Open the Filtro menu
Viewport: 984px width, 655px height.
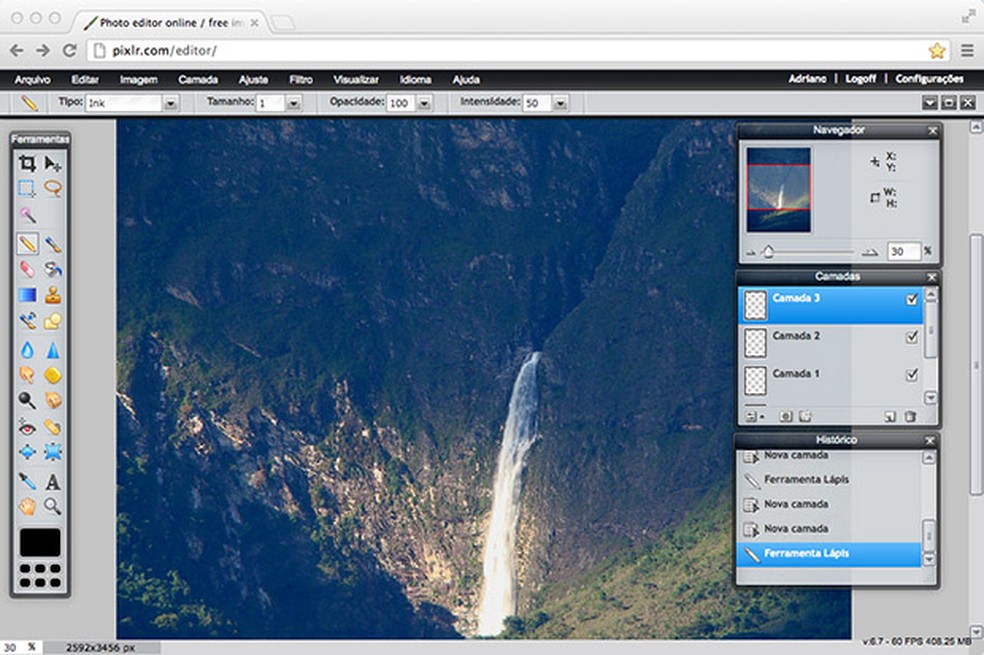[x=300, y=79]
